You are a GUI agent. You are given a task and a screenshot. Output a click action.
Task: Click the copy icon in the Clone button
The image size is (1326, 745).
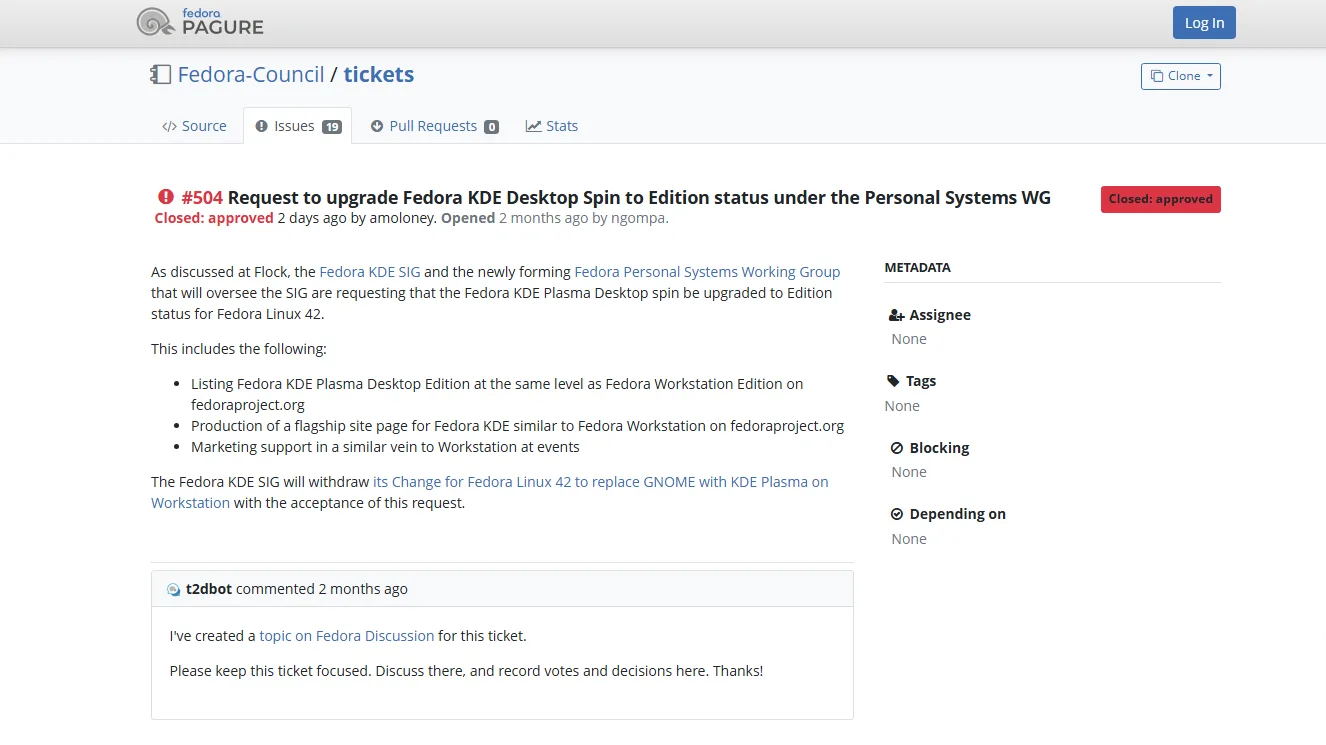(1157, 76)
